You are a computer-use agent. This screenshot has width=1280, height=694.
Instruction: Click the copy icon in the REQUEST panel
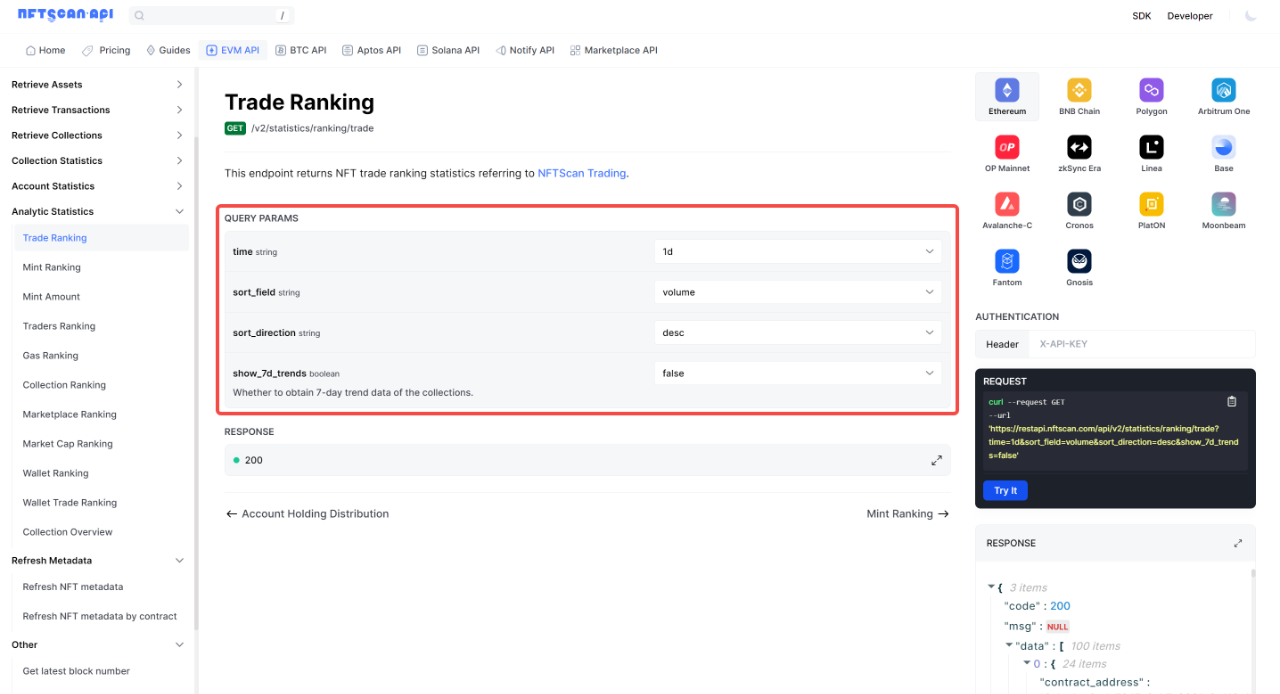[x=1231, y=400]
